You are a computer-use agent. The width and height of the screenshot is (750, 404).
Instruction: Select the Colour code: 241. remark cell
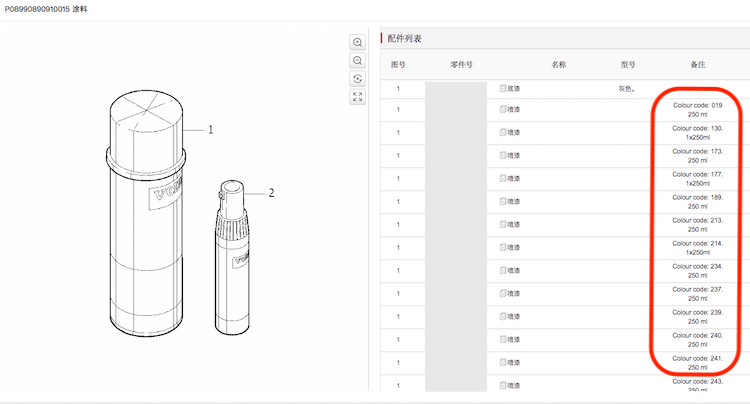click(697, 362)
